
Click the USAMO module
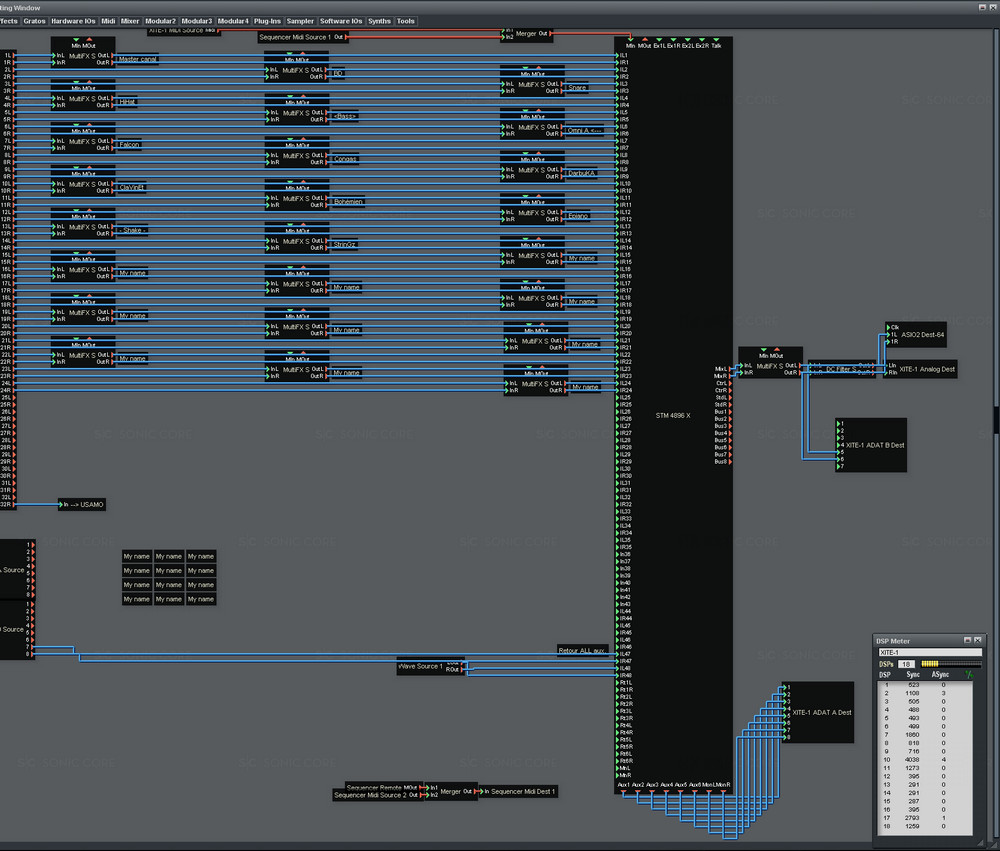point(84,505)
